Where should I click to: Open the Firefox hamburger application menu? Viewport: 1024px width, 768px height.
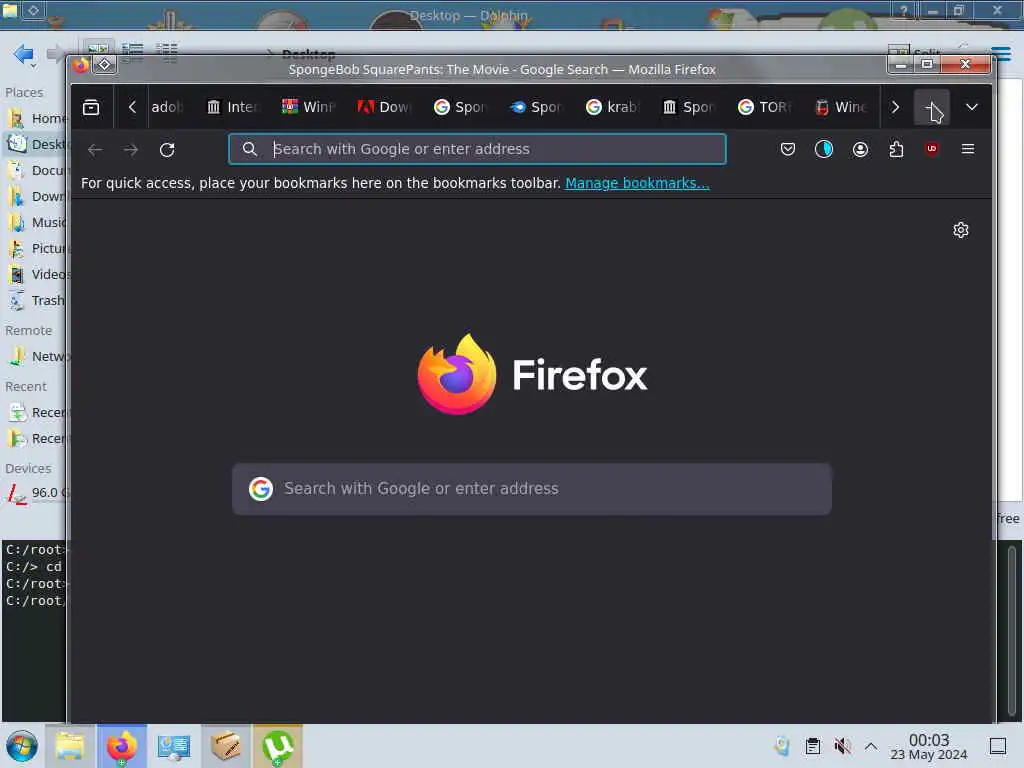pos(968,149)
